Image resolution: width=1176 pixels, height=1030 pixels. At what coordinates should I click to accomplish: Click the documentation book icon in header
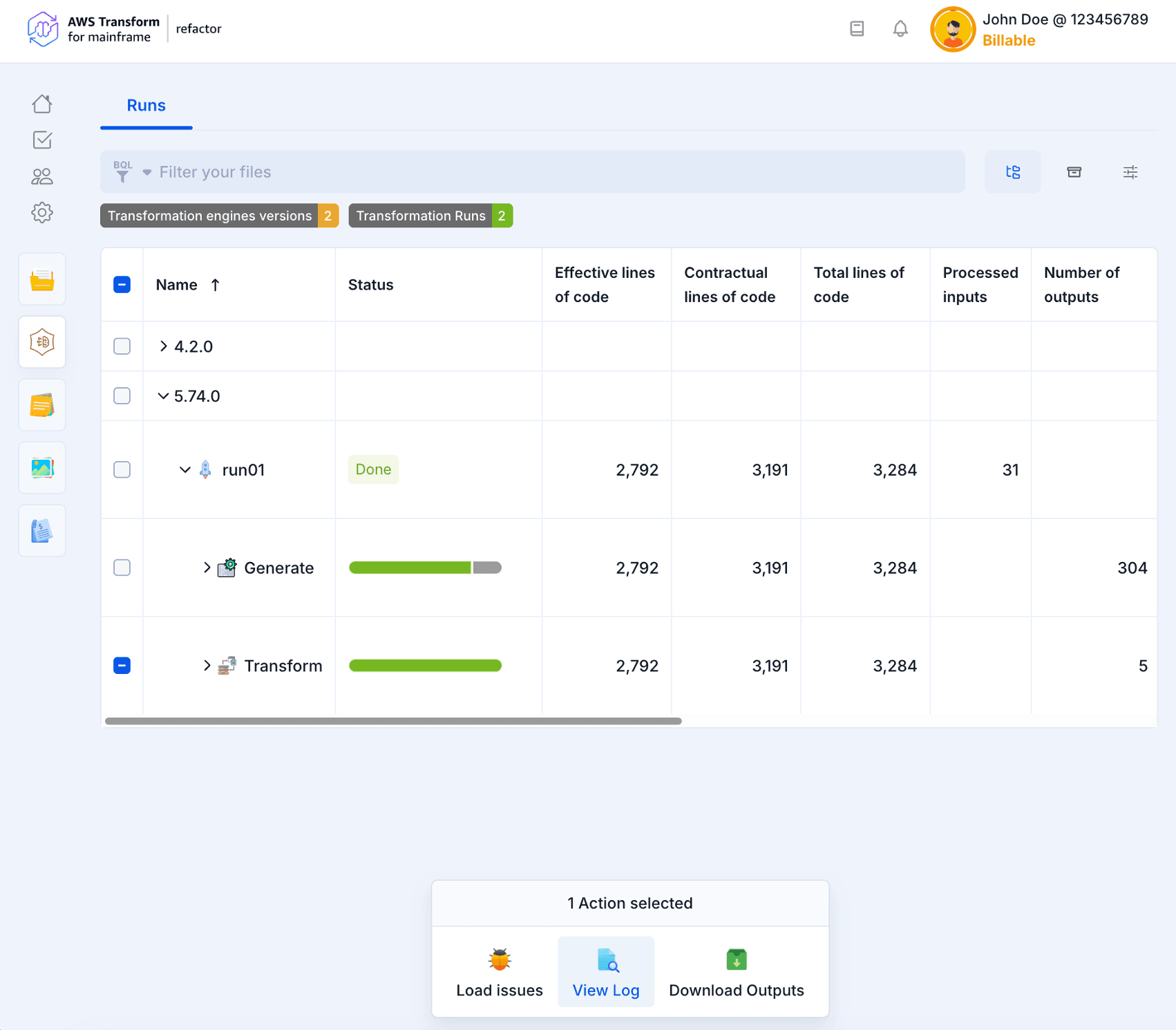857,29
